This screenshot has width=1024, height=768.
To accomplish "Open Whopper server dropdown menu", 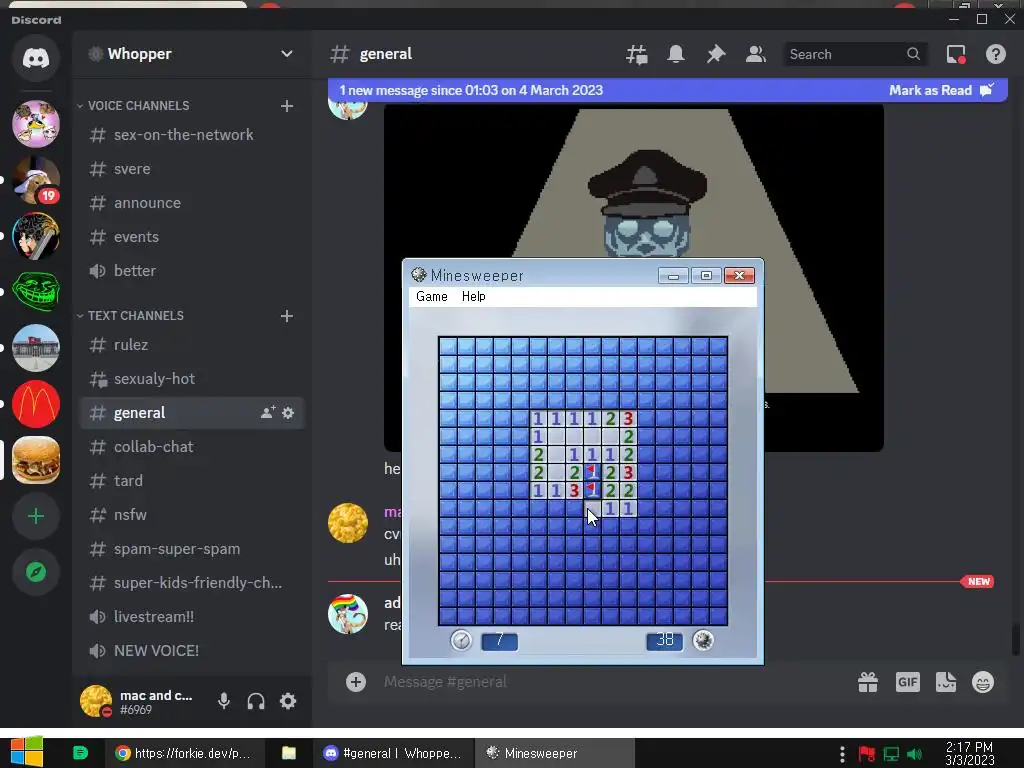I will click(x=287, y=54).
